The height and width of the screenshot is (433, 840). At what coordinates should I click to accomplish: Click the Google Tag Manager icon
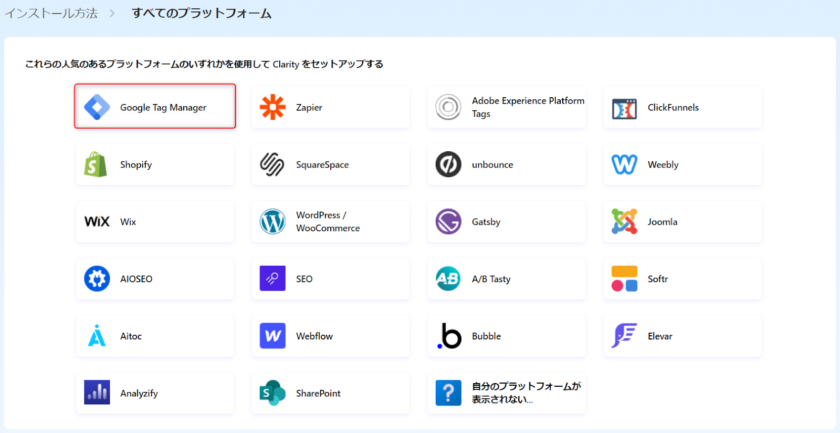[97, 107]
